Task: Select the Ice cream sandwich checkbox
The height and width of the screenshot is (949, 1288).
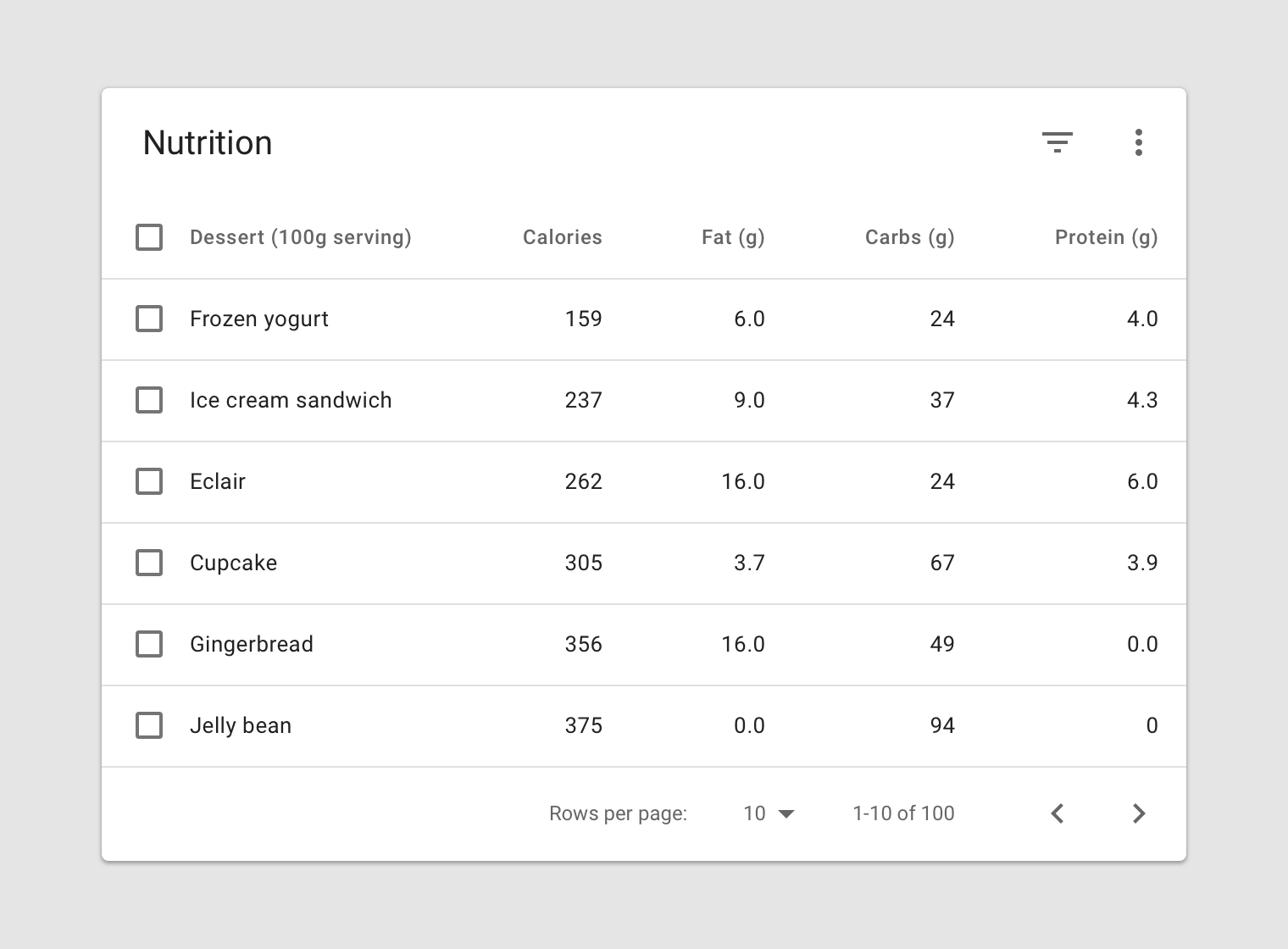Action: tap(149, 400)
